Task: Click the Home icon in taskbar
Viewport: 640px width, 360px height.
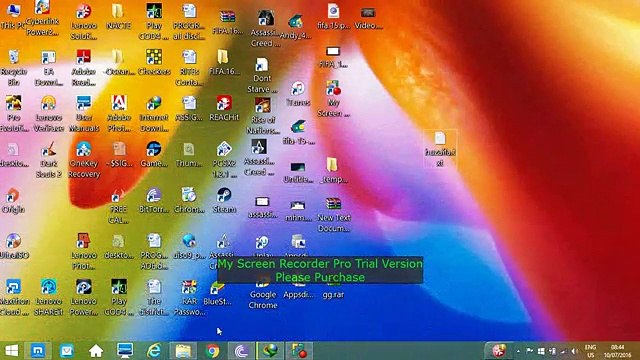Action: tap(96, 351)
